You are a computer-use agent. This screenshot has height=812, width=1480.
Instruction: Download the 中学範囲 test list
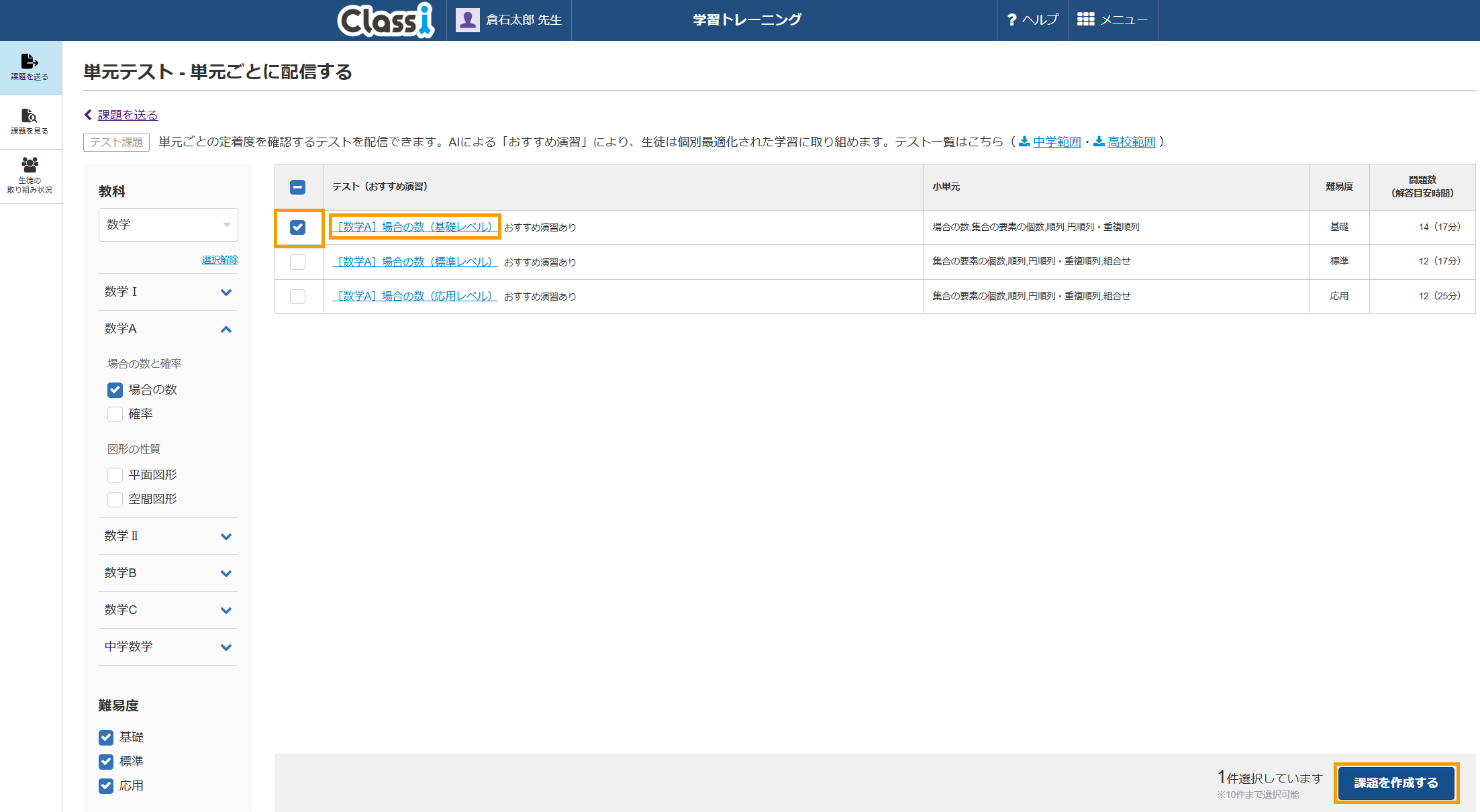(1056, 142)
